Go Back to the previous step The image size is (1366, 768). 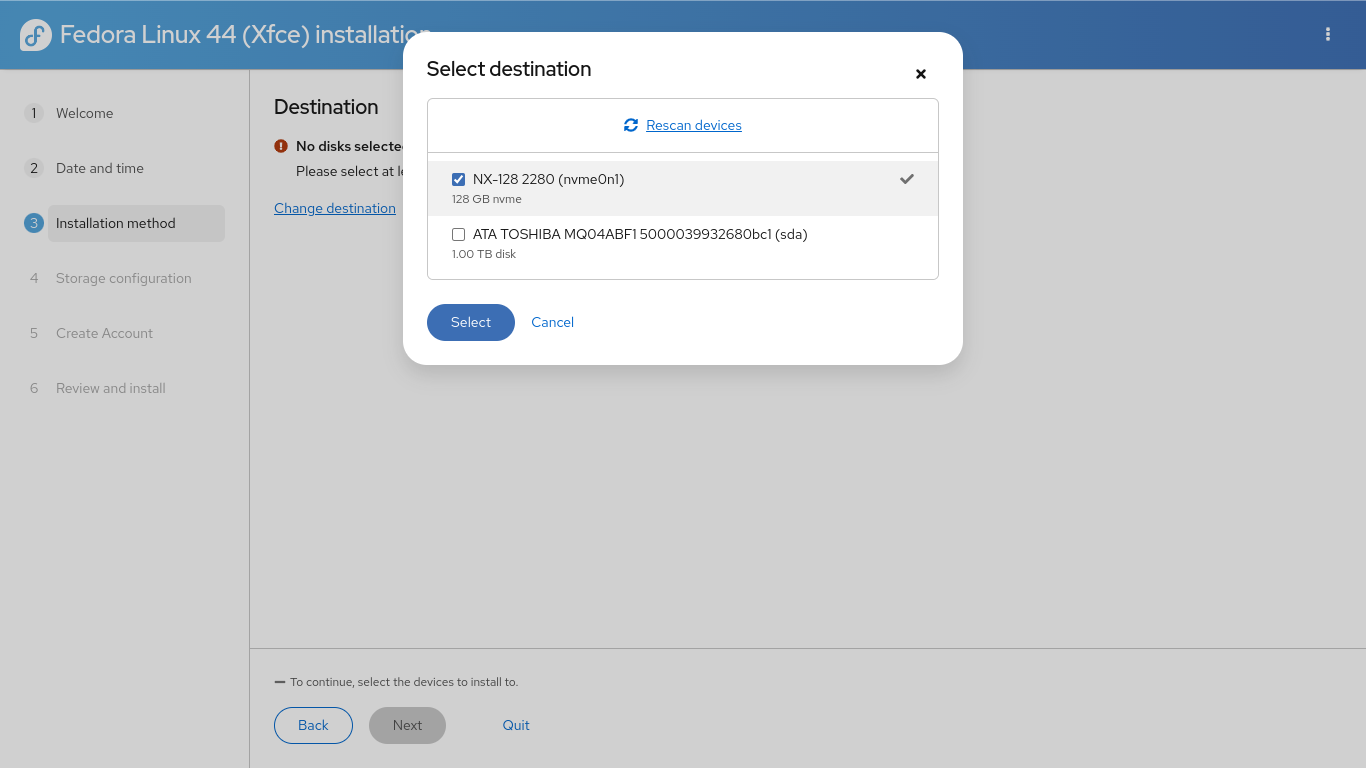pyautogui.click(x=313, y=725)
